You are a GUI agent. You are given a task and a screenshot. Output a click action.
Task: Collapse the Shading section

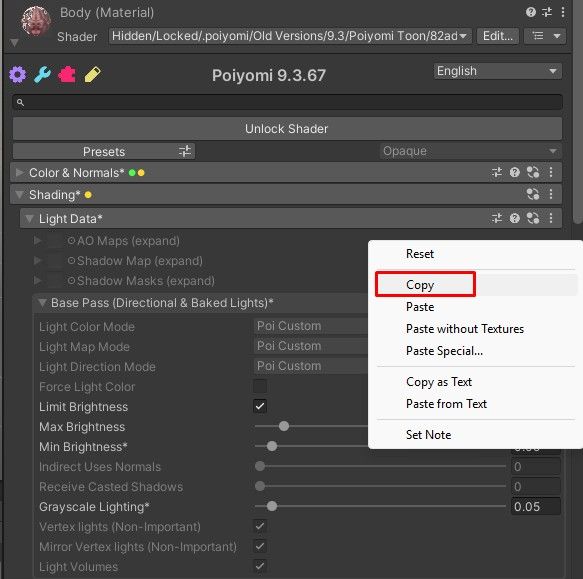[19, 194]
